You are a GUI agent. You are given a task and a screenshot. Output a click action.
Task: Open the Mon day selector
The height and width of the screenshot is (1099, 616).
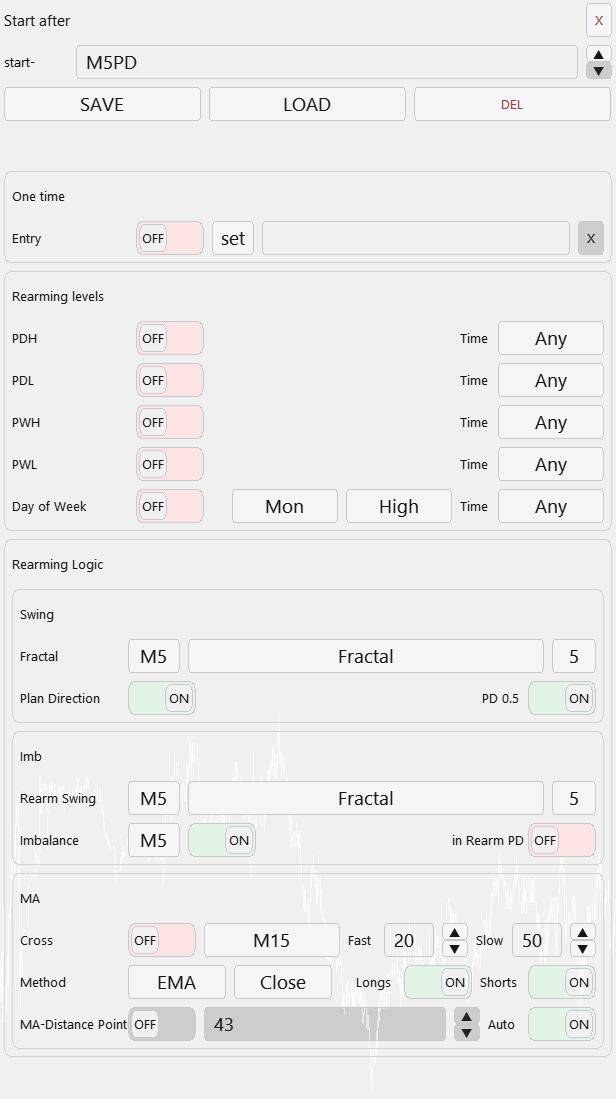pos(284,507)
